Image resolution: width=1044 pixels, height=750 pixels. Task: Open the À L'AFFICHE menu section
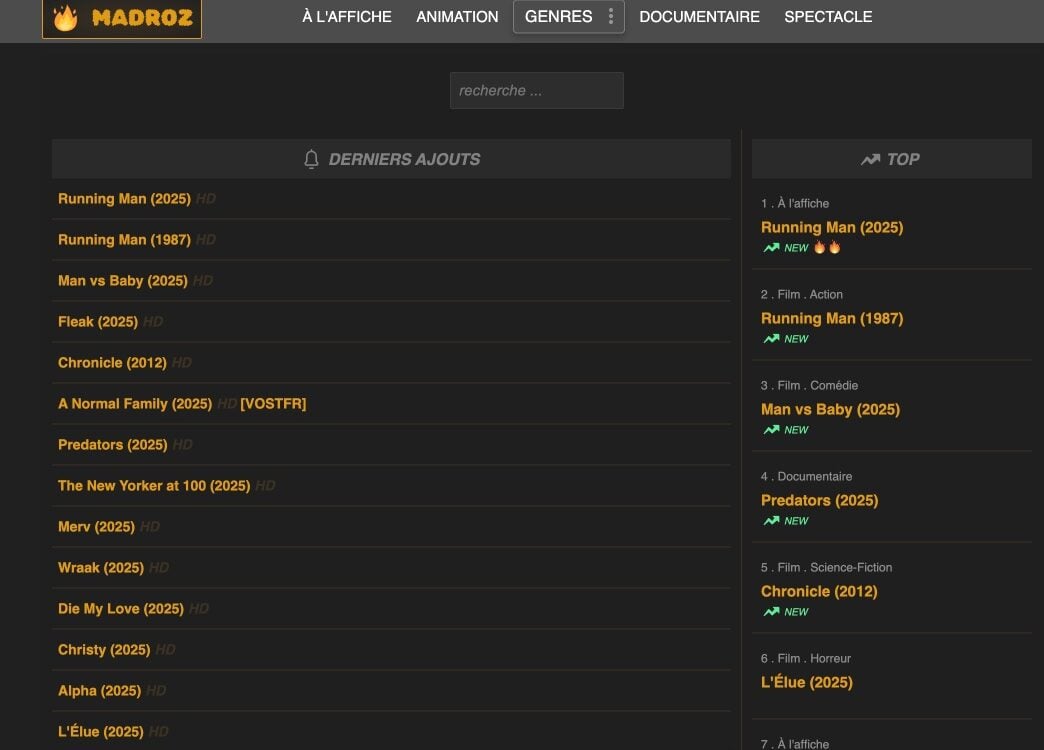point(347,17)
